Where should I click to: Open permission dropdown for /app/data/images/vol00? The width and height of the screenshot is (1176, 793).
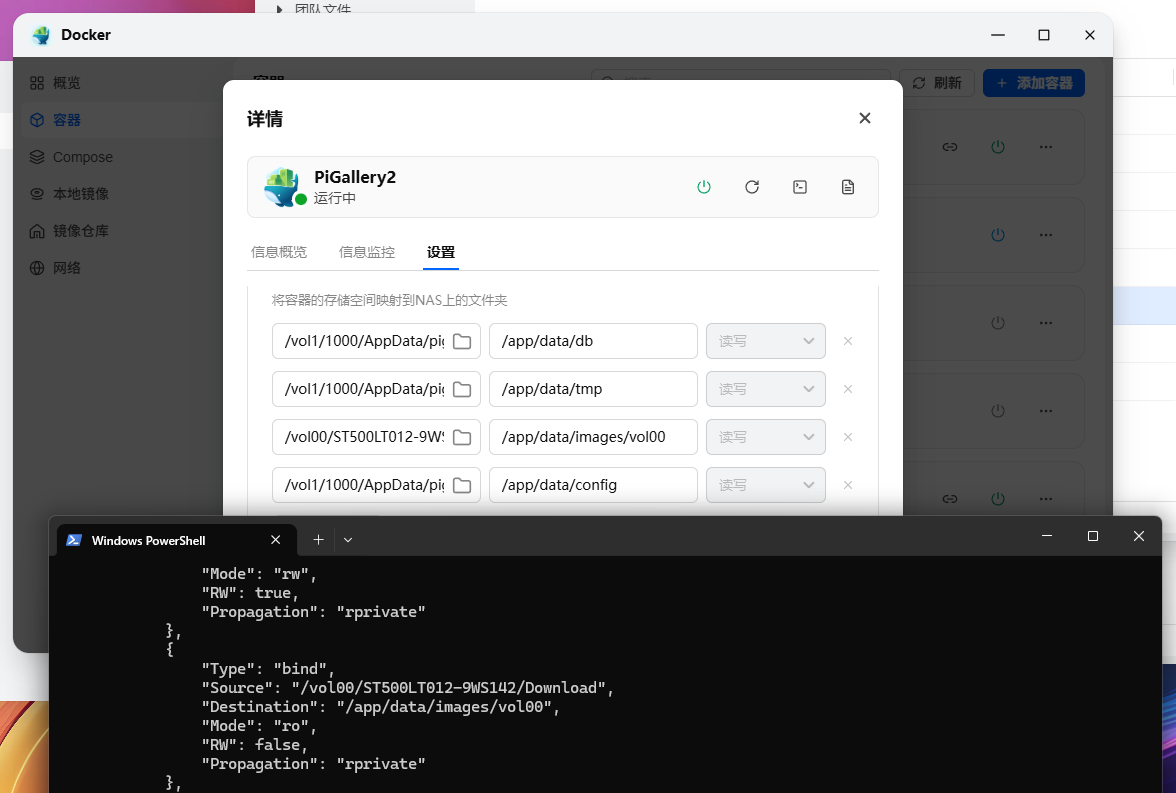pyautogui.click(x=766, y=437)
